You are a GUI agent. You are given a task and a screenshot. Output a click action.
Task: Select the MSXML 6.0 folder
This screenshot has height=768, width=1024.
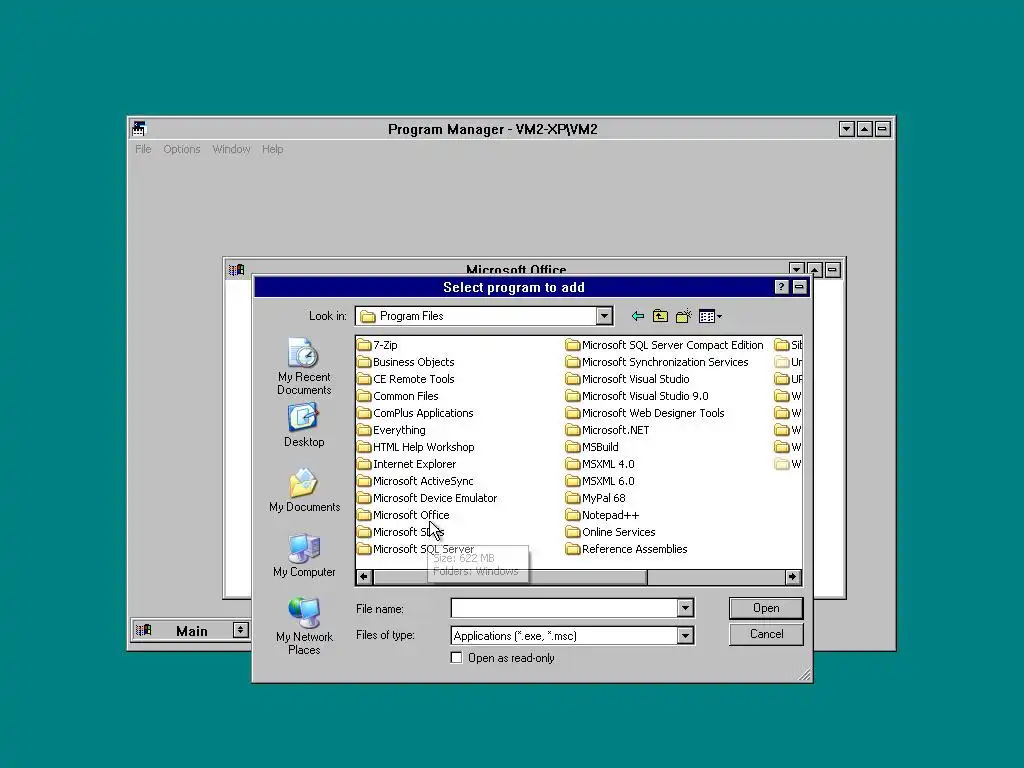click(600, 481)
